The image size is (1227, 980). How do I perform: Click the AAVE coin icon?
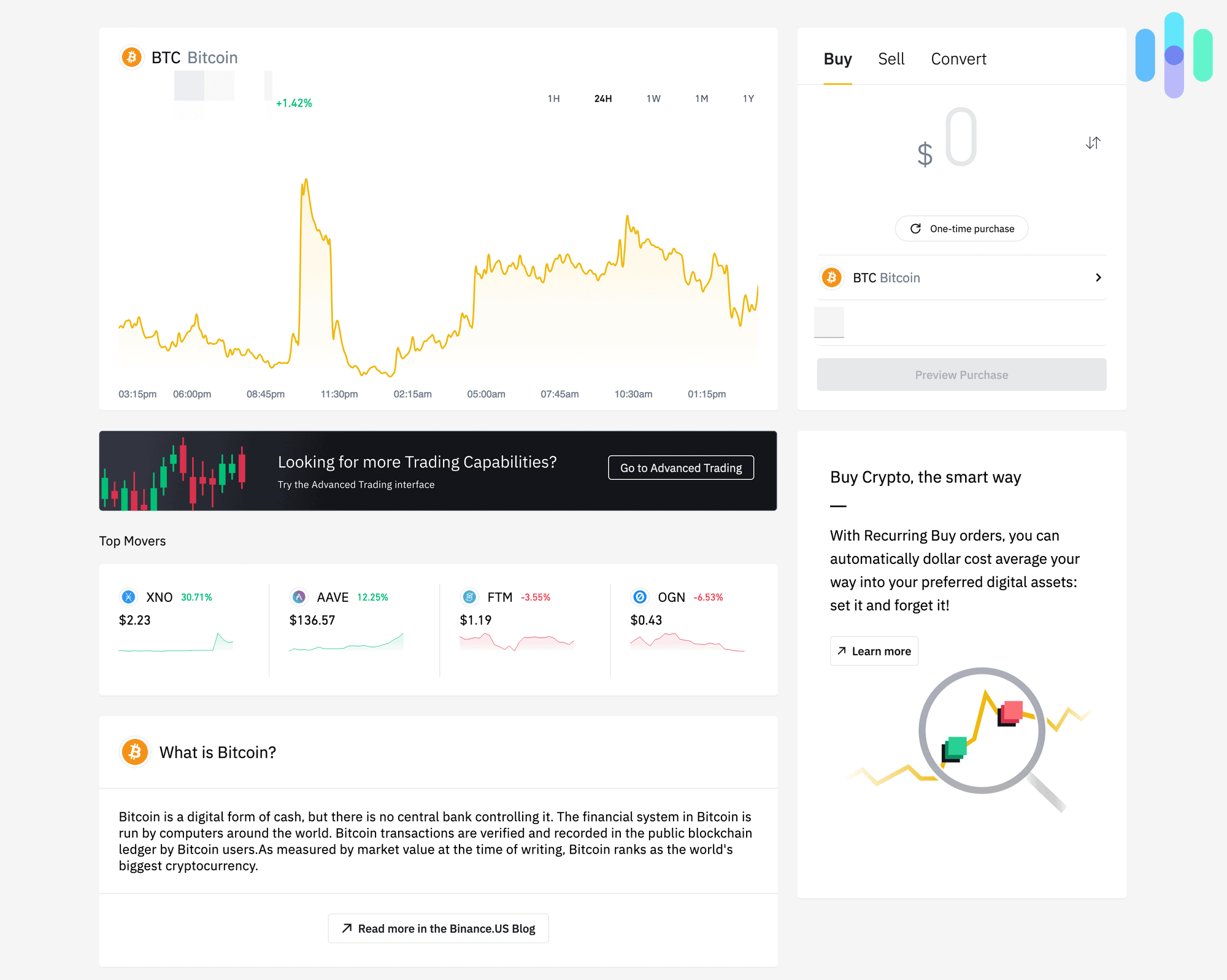coord(297,597)
